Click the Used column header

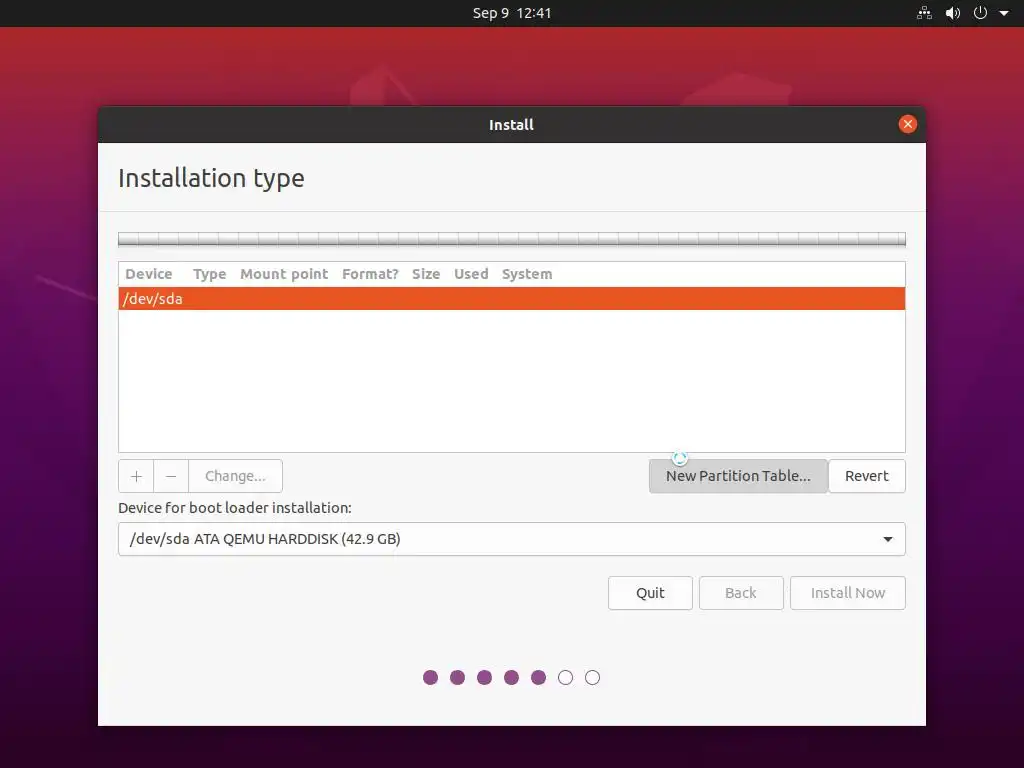[x=472, y=274]
